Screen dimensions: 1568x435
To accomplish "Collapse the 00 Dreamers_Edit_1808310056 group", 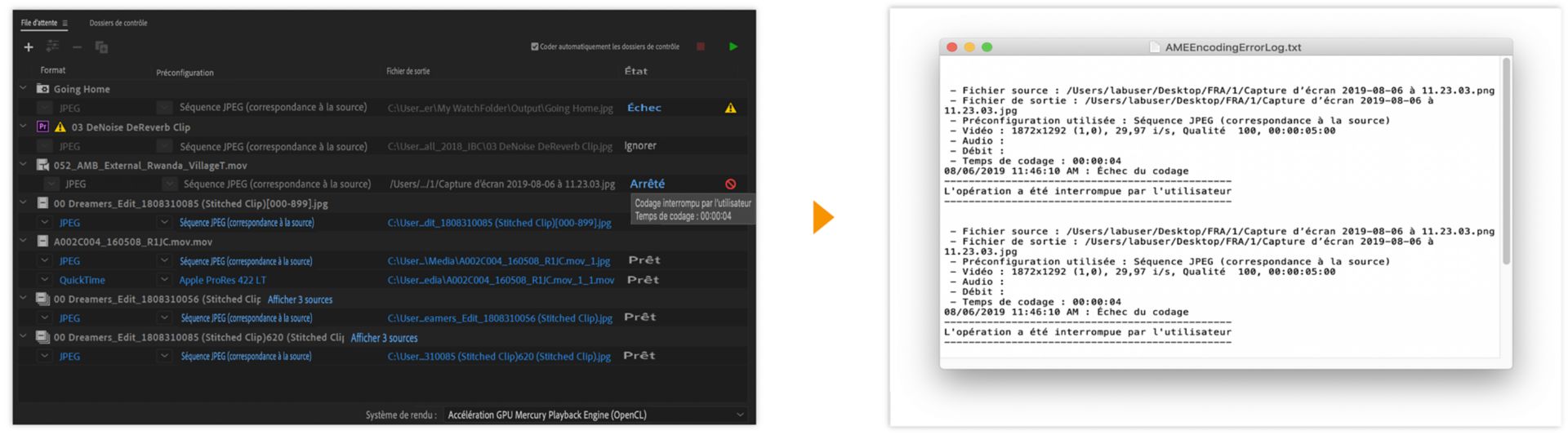I will coord(23,299).
